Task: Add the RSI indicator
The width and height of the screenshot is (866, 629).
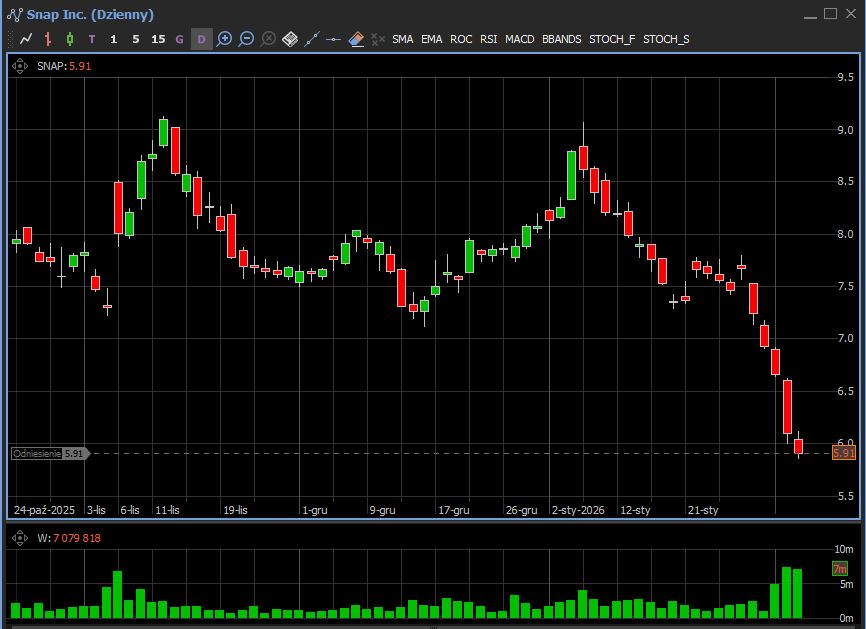Action: click(488, 39)
